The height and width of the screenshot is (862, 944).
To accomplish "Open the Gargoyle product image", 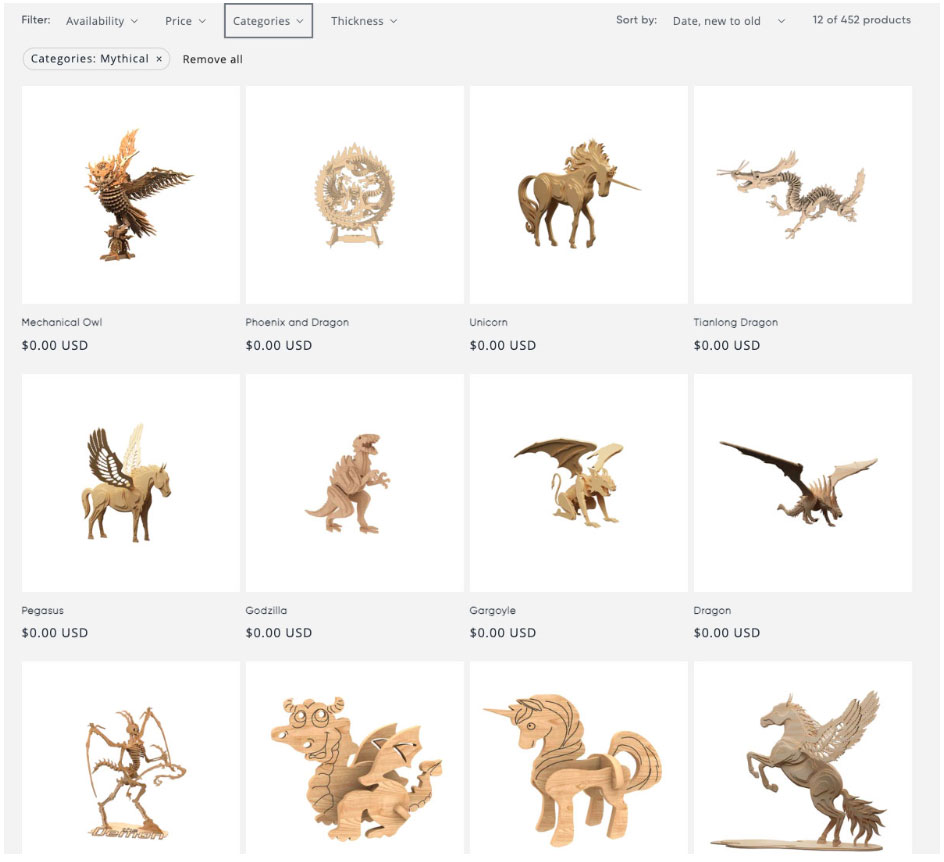I will (579, 483).
